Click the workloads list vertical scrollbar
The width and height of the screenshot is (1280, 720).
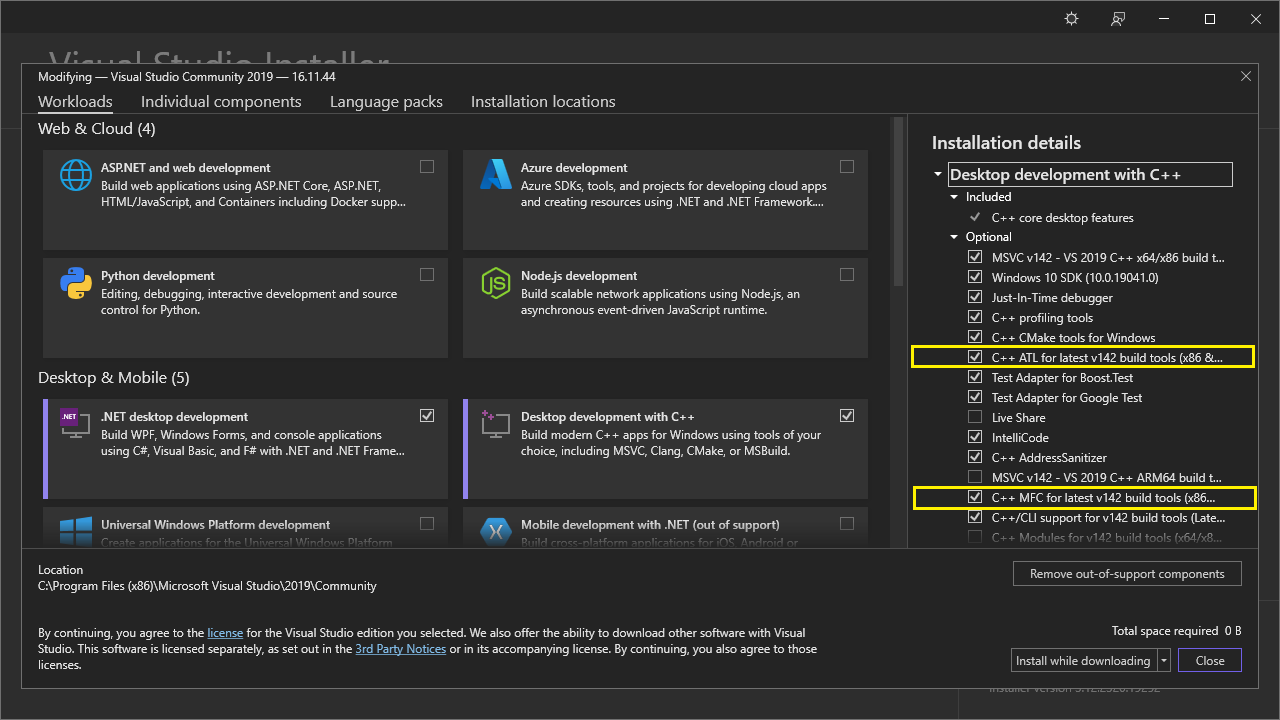pos(898,203)
